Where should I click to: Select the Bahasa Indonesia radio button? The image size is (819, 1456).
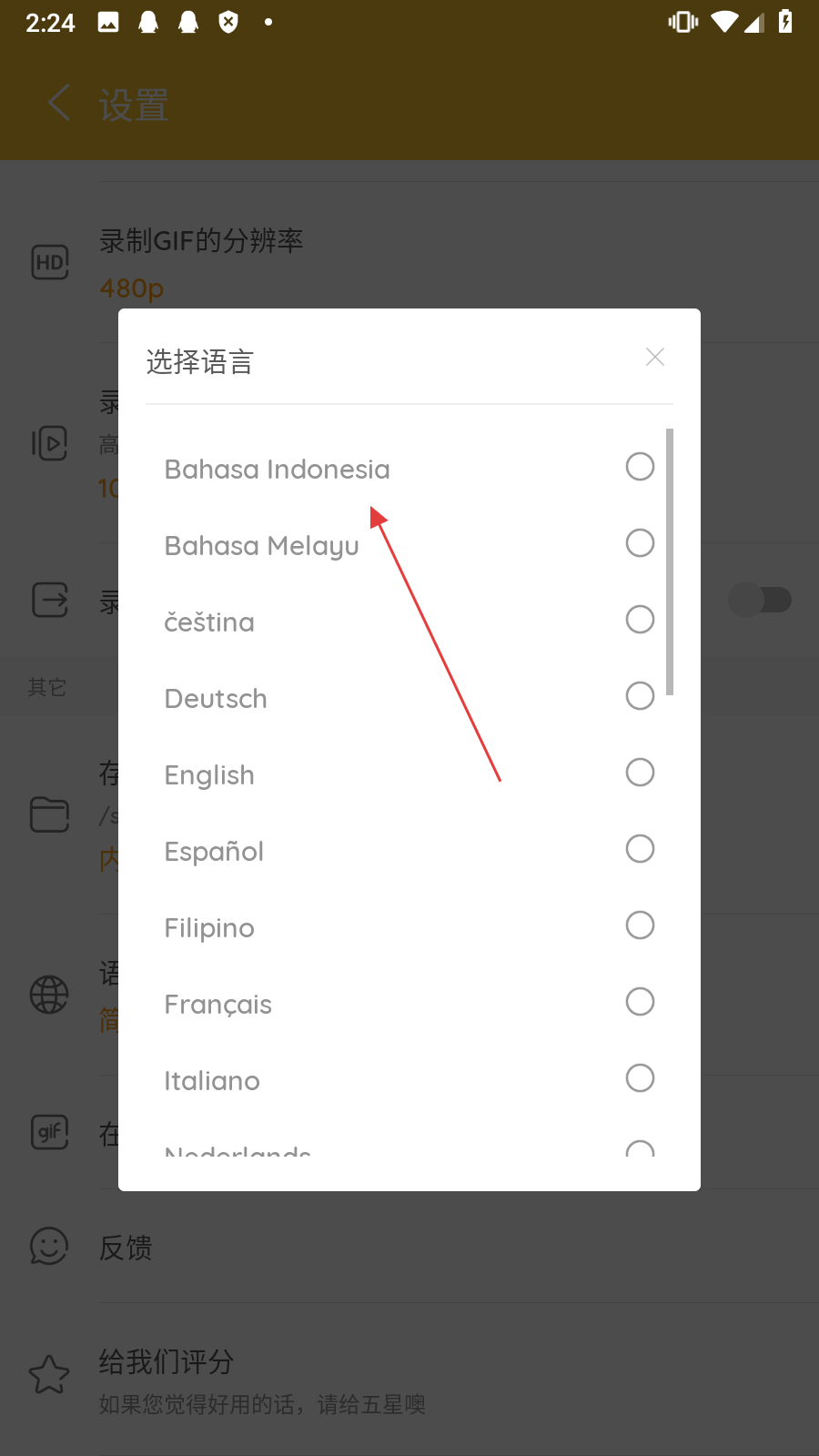click(640, 467)
